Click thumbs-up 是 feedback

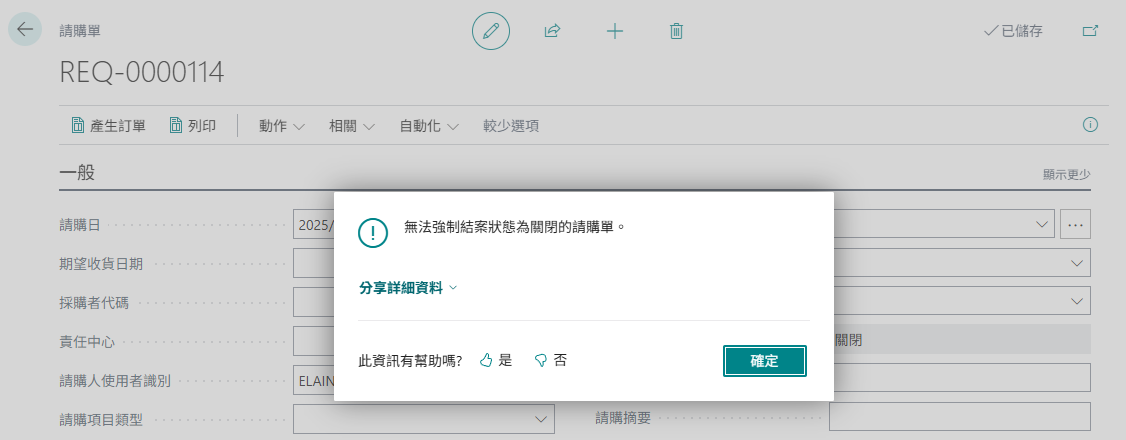(496, 360)
